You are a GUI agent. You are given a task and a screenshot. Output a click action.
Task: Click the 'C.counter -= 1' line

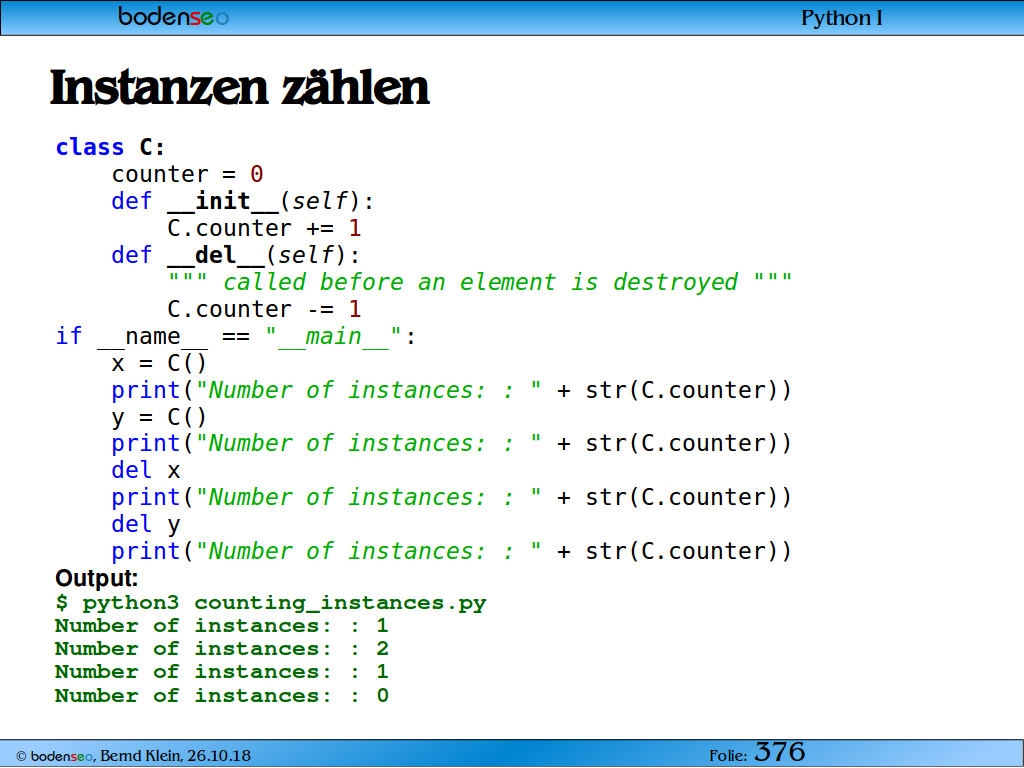point(264,309)
